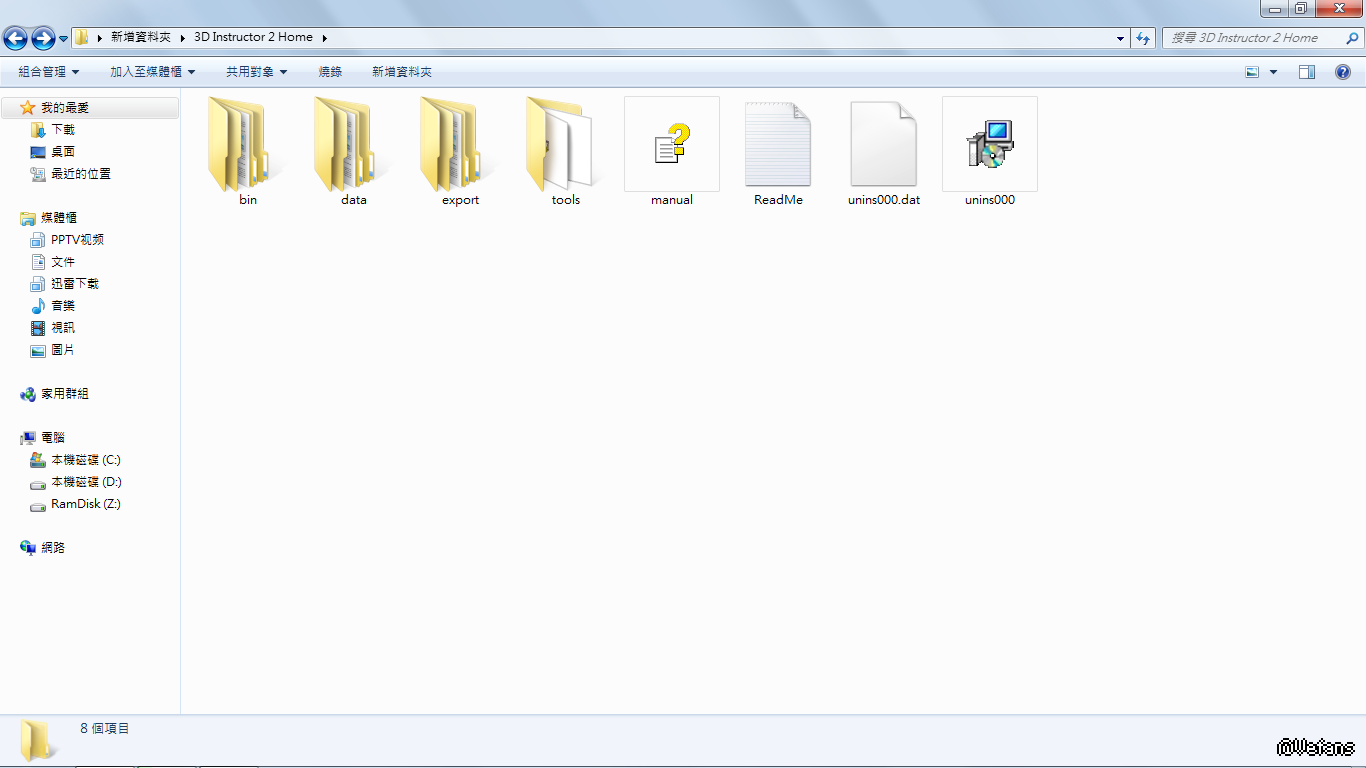1366x768 pixels.
Task: Select the unins000.dat file icon
Action: click(884, 144)
